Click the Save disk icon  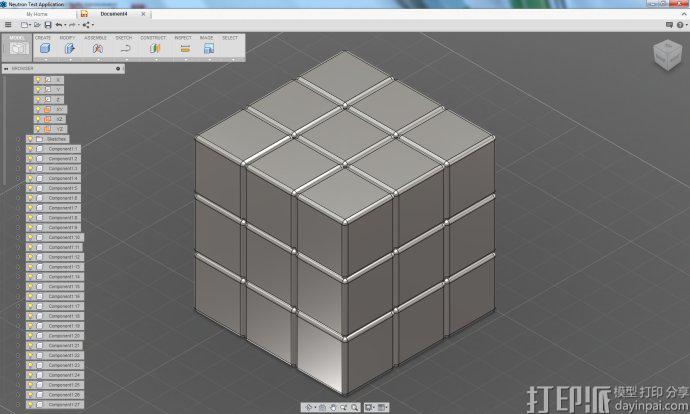click(x=48, y=25)
